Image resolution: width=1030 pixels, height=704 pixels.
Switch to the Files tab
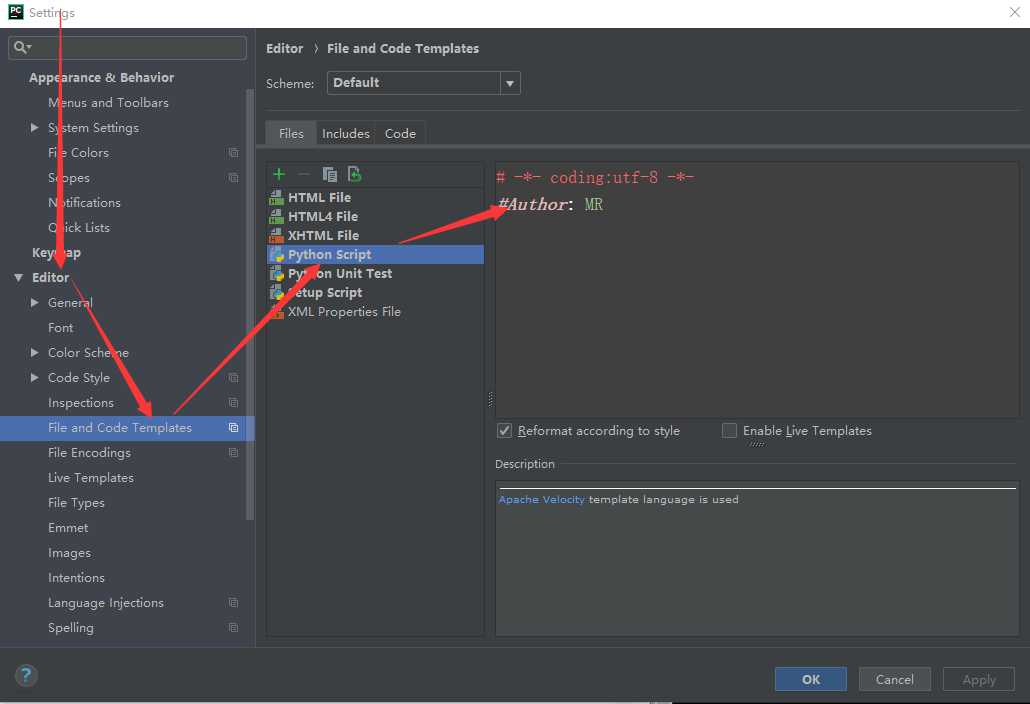click(291, 133)
